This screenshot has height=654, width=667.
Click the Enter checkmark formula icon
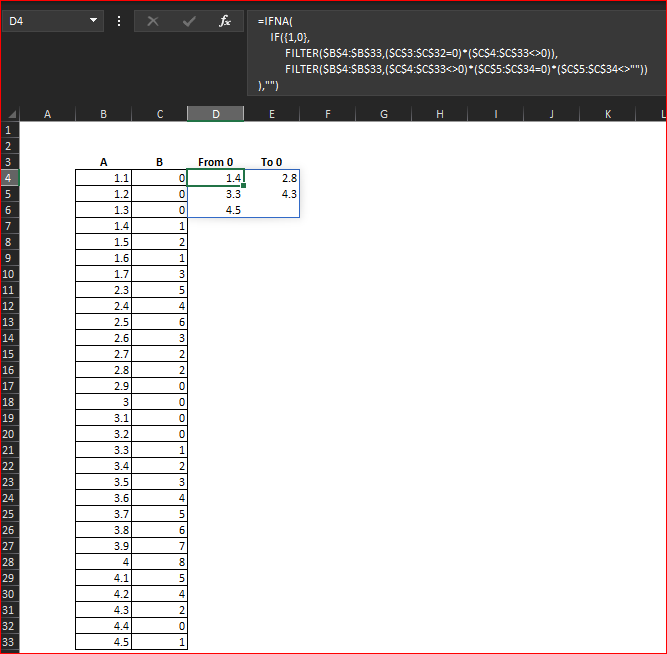click(x=189, y=21)
